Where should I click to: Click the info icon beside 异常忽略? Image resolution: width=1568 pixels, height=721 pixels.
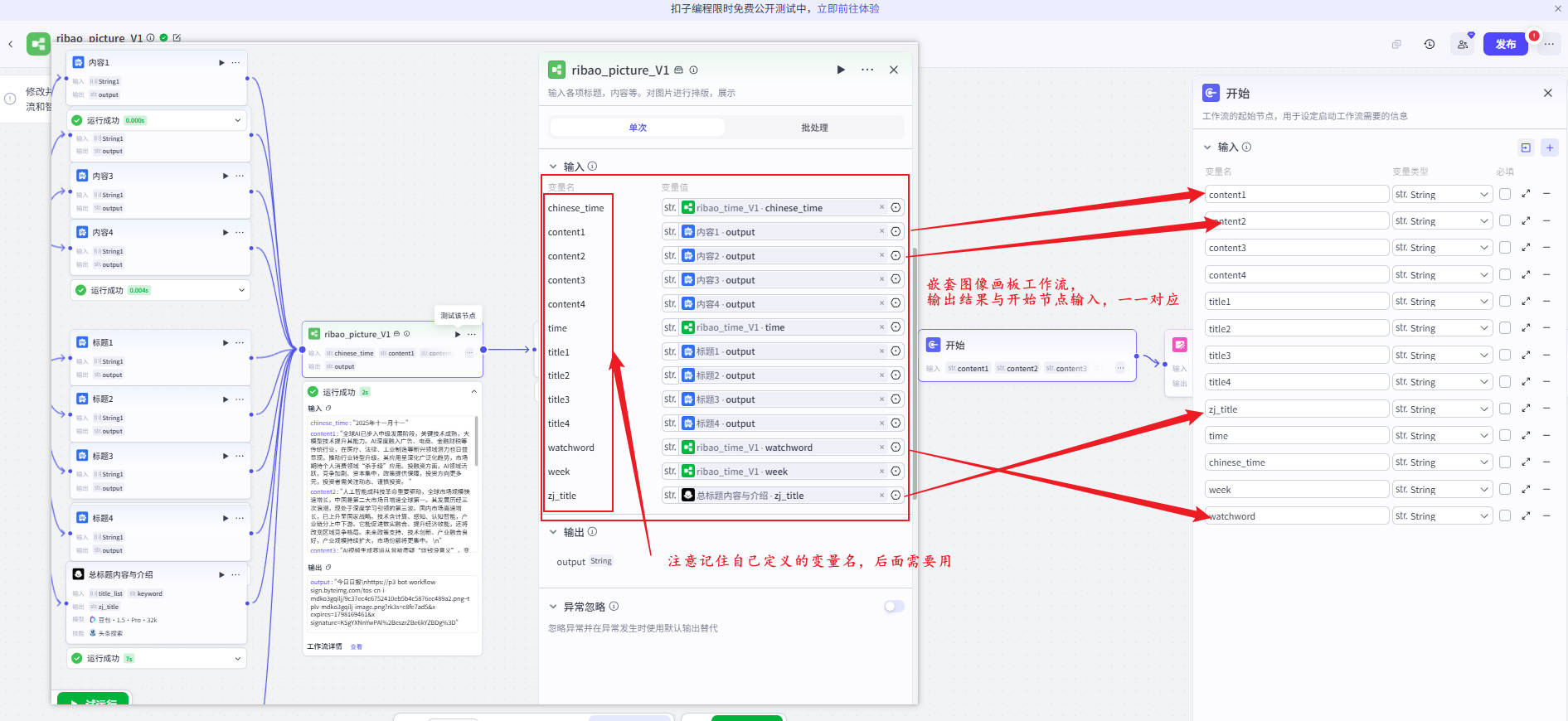tap(614, 607)
